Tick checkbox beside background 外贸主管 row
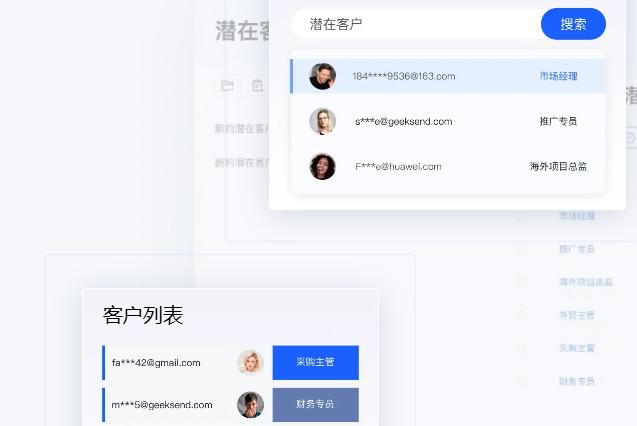Viewport: 637px width, 426px height. click(x=521, y=315)
